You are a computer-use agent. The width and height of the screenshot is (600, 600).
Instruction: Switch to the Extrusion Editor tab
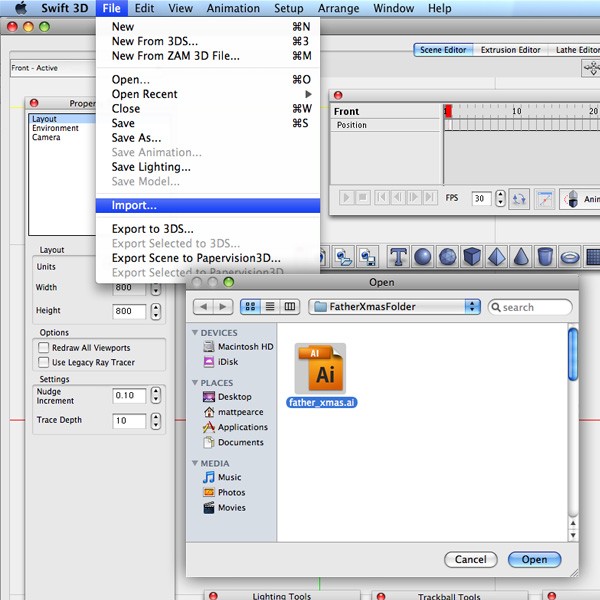[x=510, y=50]
